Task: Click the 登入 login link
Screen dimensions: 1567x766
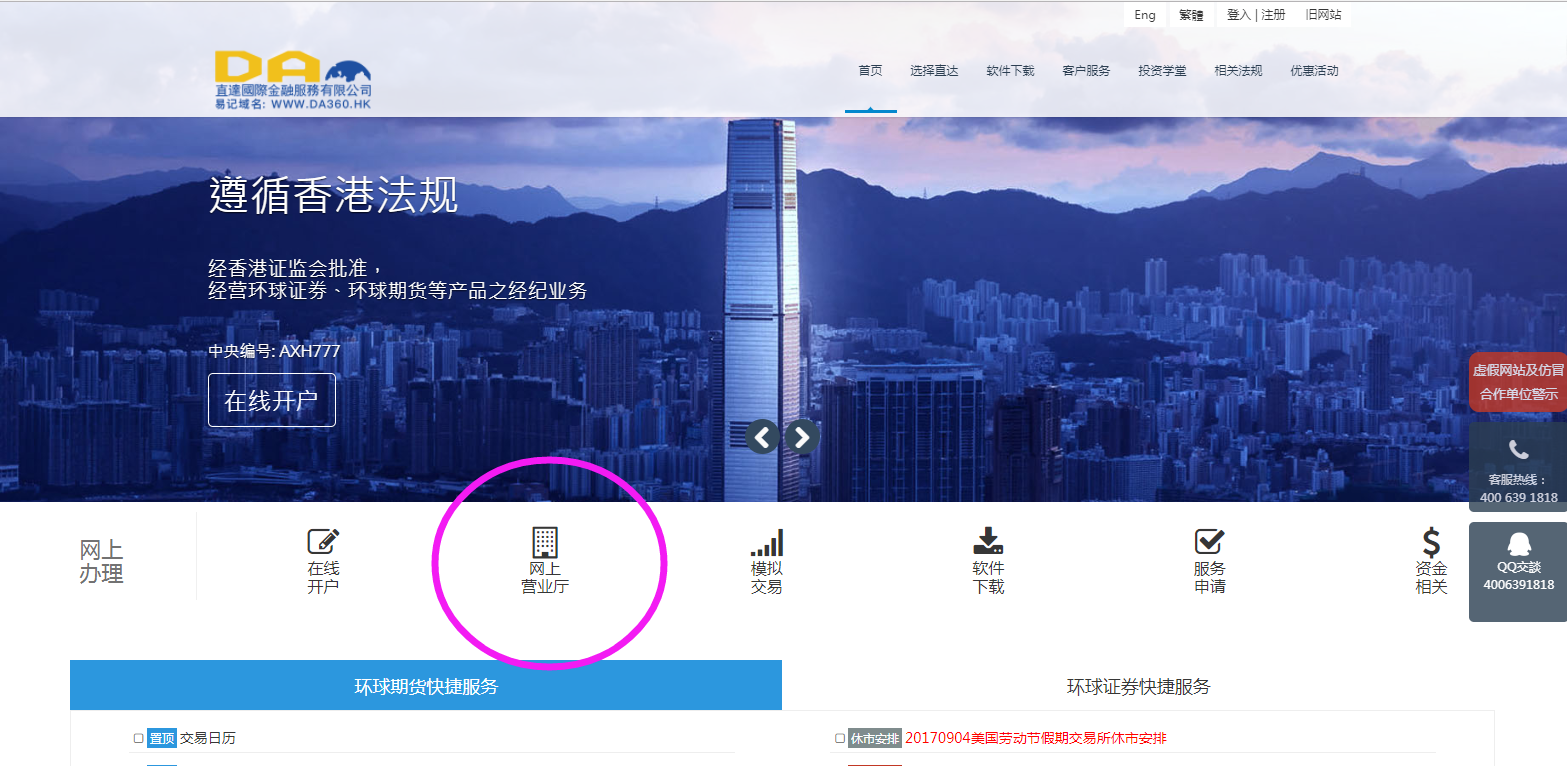Action: 1239,15
